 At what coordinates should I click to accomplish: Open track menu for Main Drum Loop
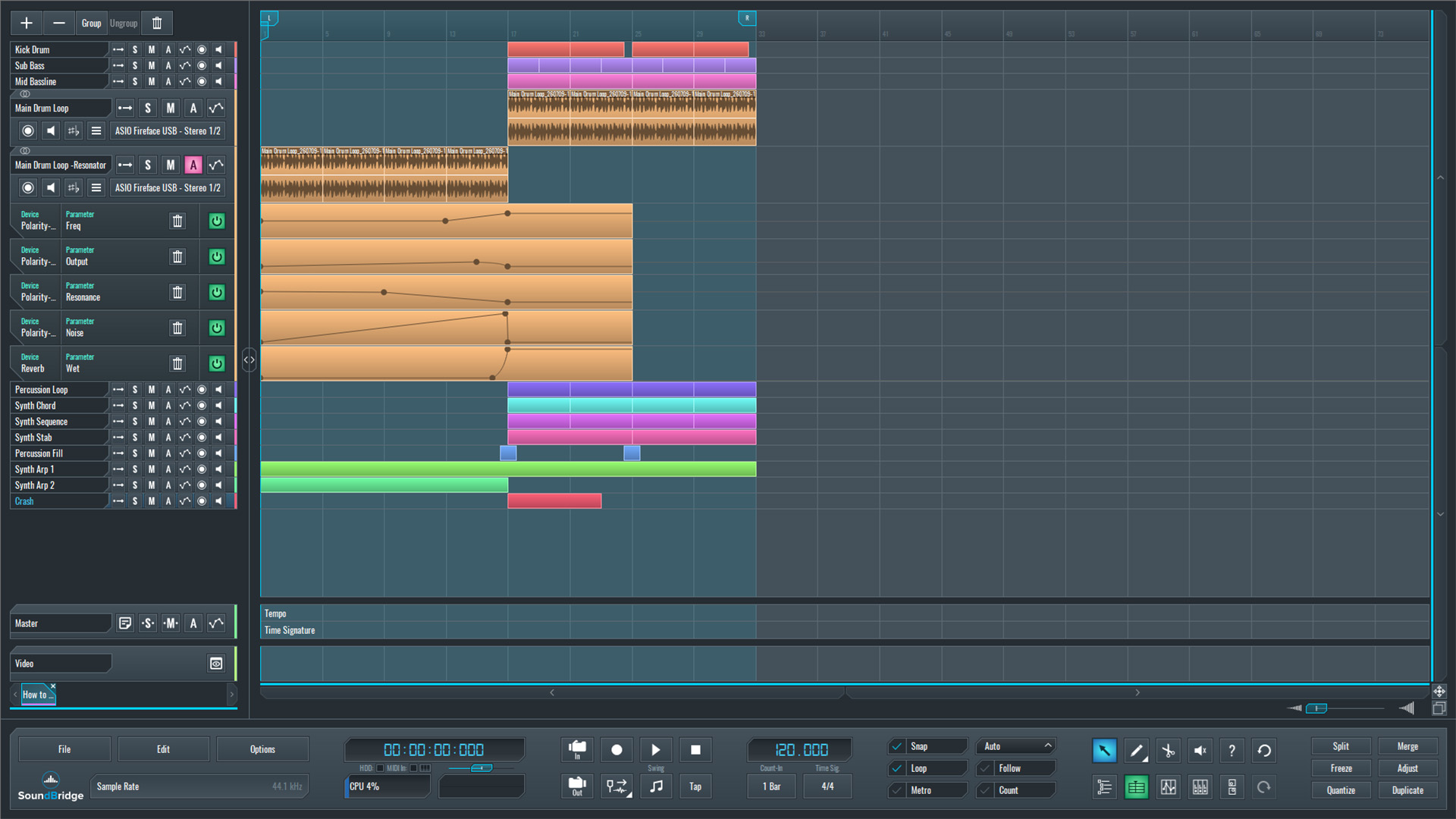coord(96,130)
